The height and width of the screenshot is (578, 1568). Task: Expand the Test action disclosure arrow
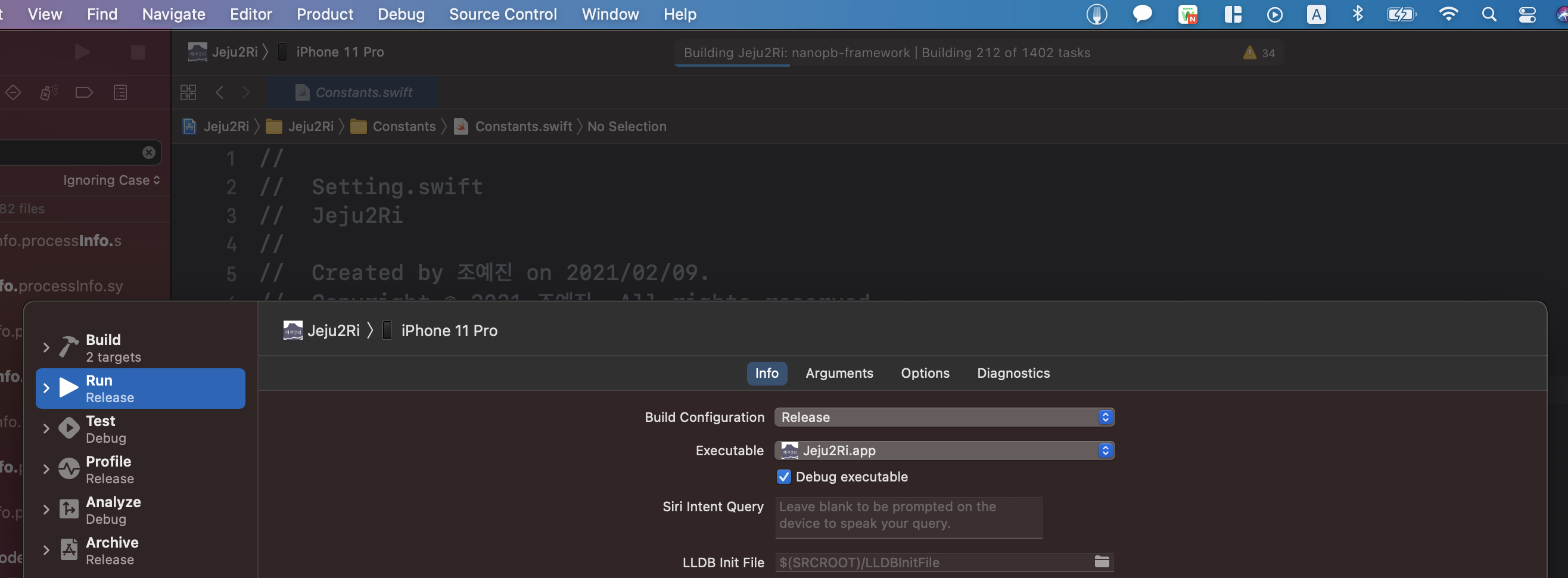point(46,429)
